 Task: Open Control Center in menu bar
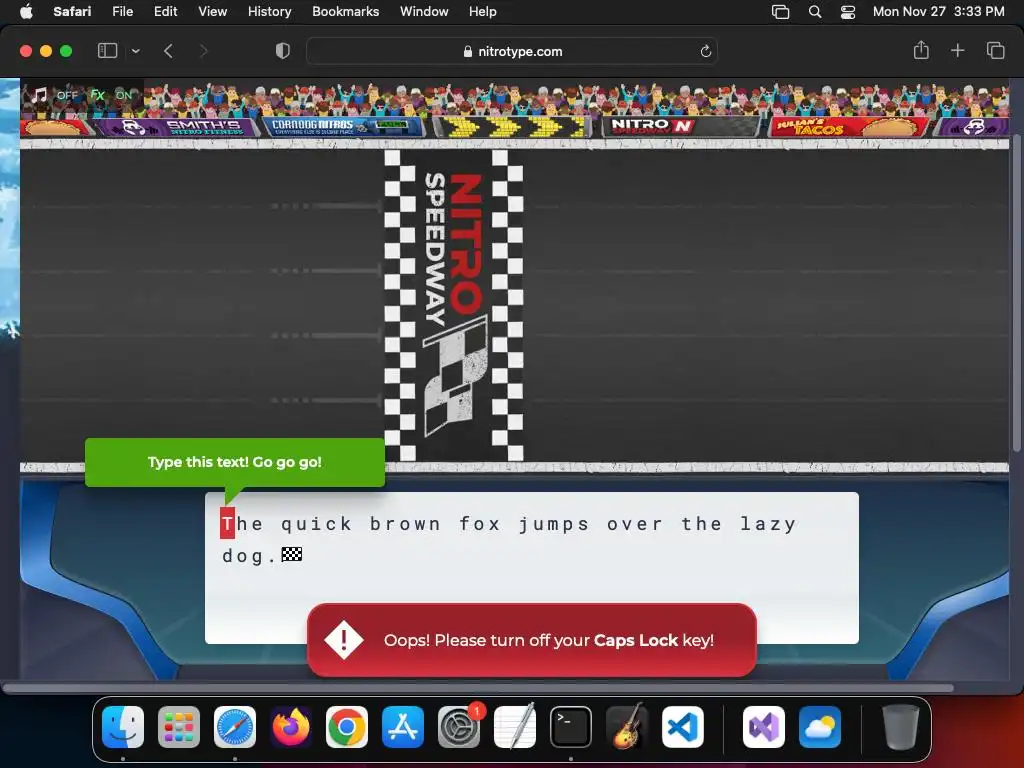tap(848, 12)
